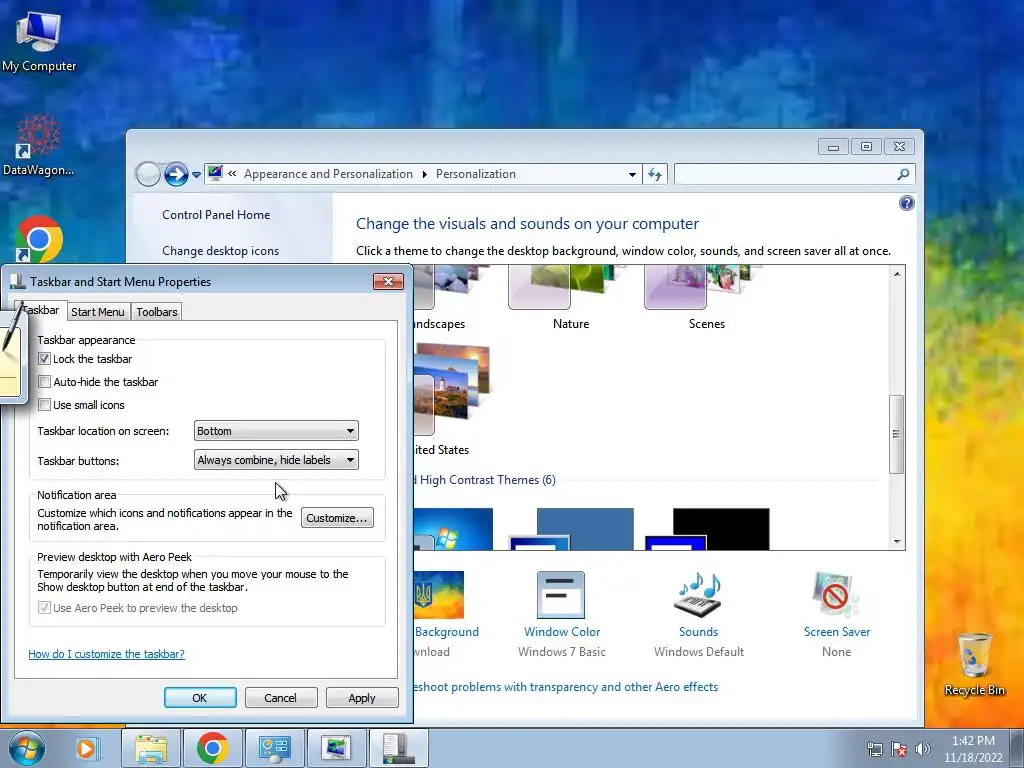The width and height of the screenshot is (1024, 768).
Task: Enable Use small icons checkbox
Action: (44, 405)
